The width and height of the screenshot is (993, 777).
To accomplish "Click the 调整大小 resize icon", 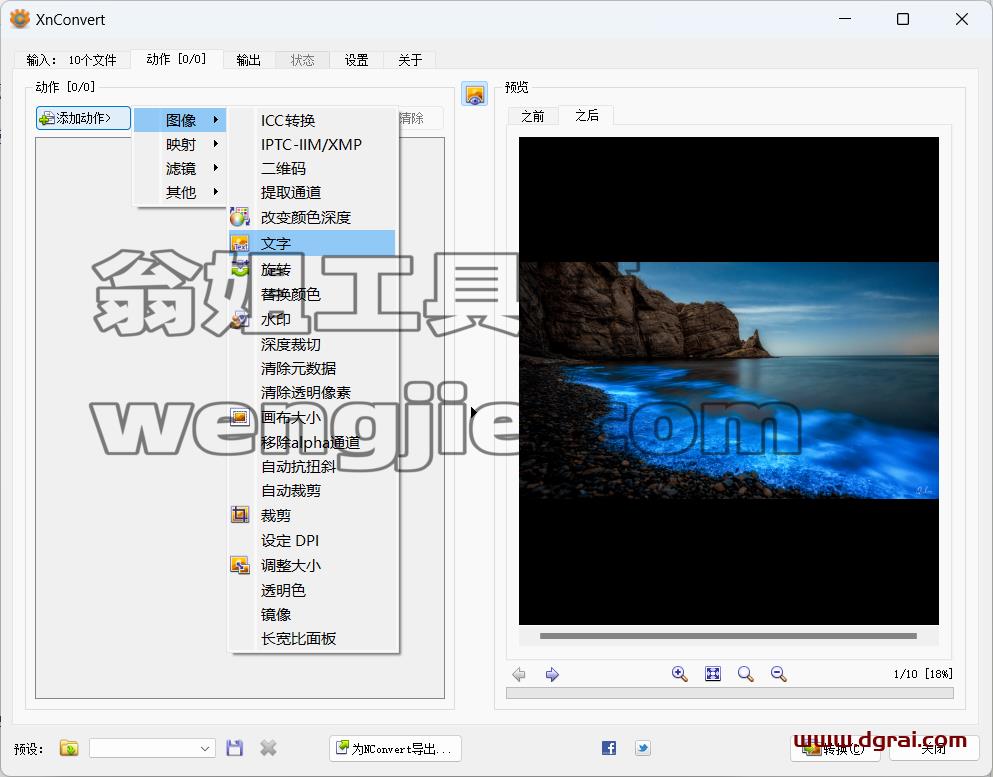I will [x=239, y=565].
